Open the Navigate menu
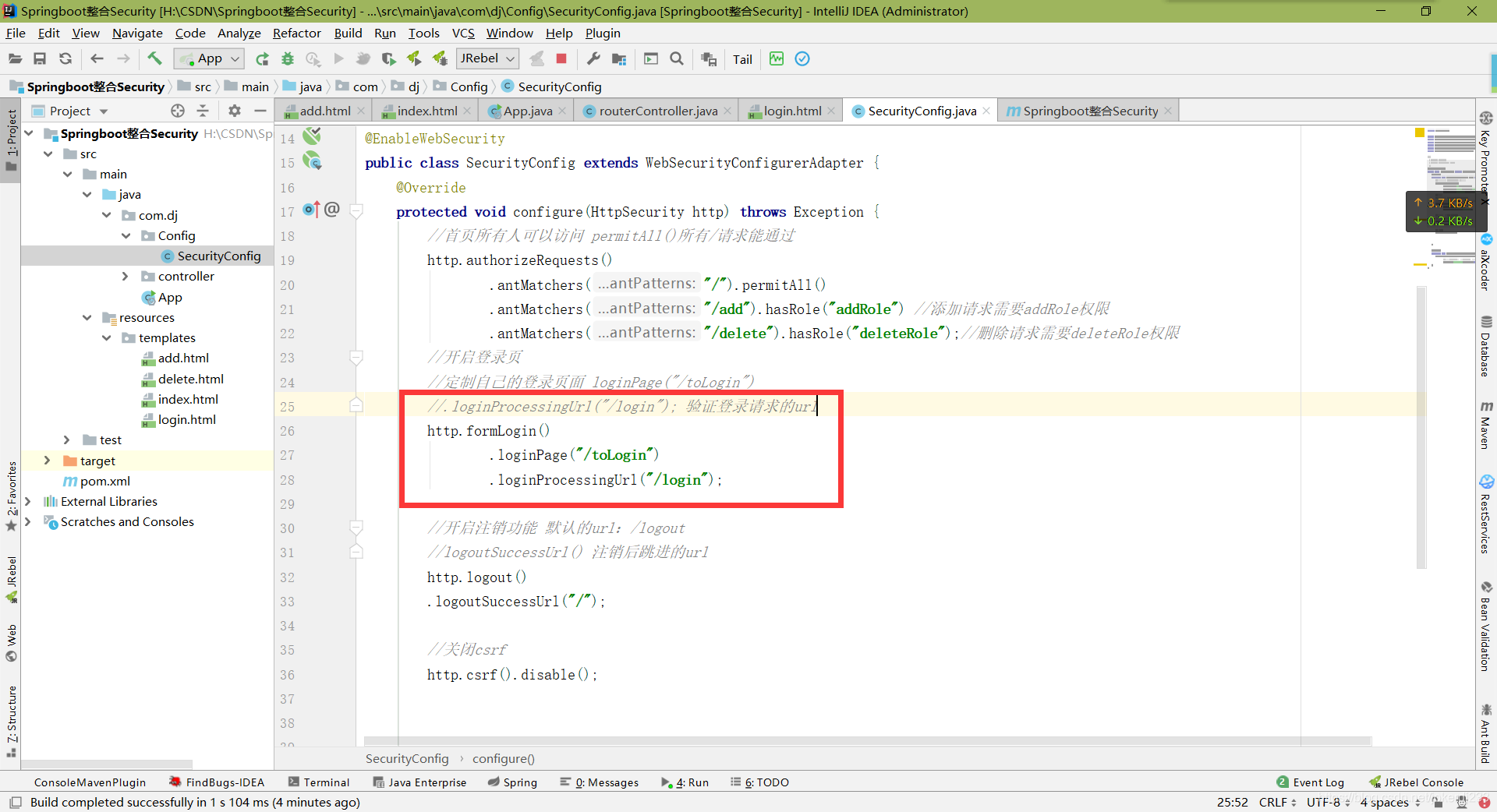Image resolution: width=1497 pixels, height=812 pixels. coord(137,33)
